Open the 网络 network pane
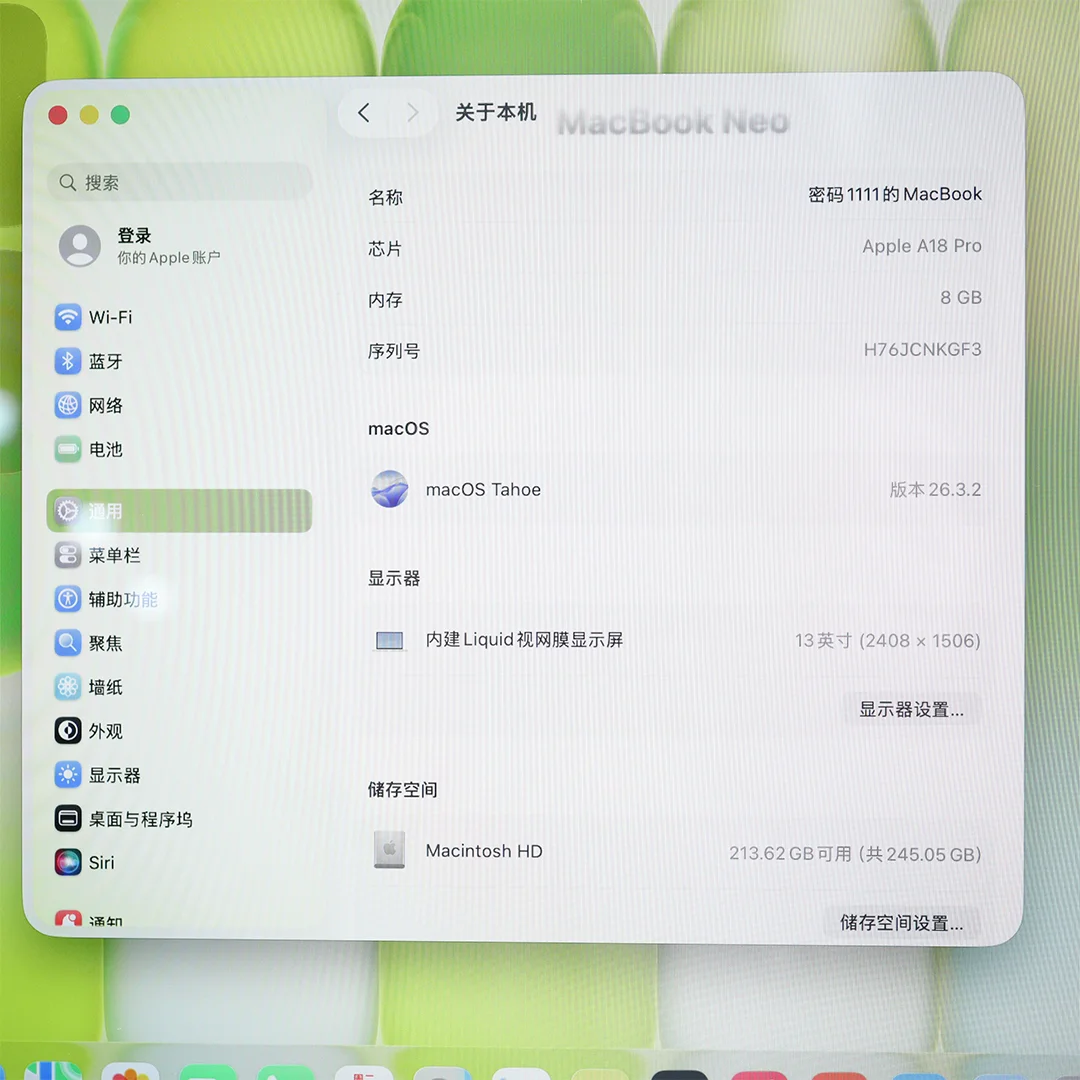The image size is (1080, 1080). click(105, 405)
